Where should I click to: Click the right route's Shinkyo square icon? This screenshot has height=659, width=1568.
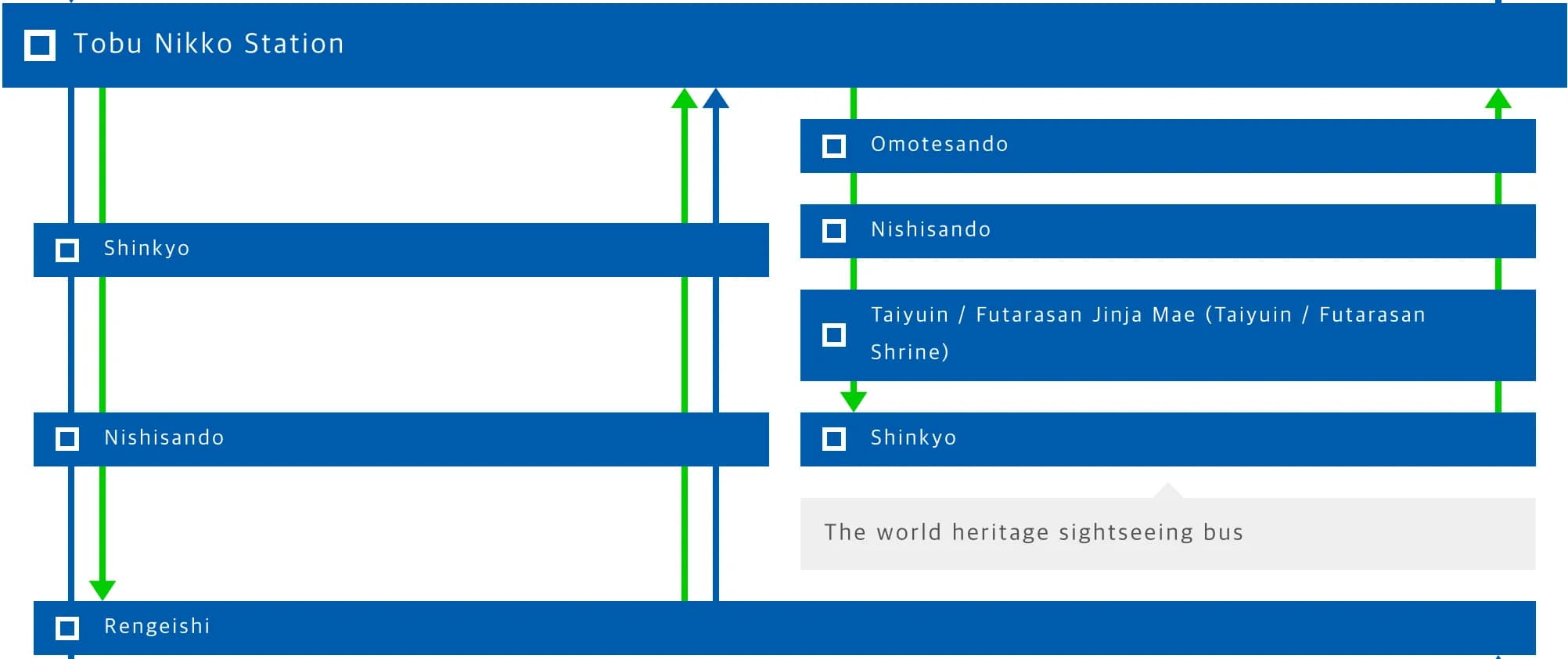[834, 439]
